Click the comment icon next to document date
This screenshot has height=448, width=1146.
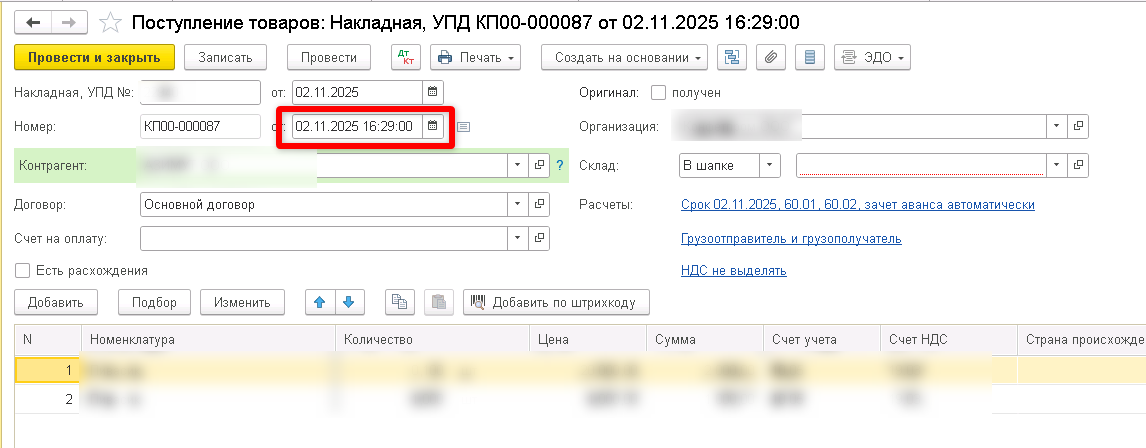click(463, 127)
